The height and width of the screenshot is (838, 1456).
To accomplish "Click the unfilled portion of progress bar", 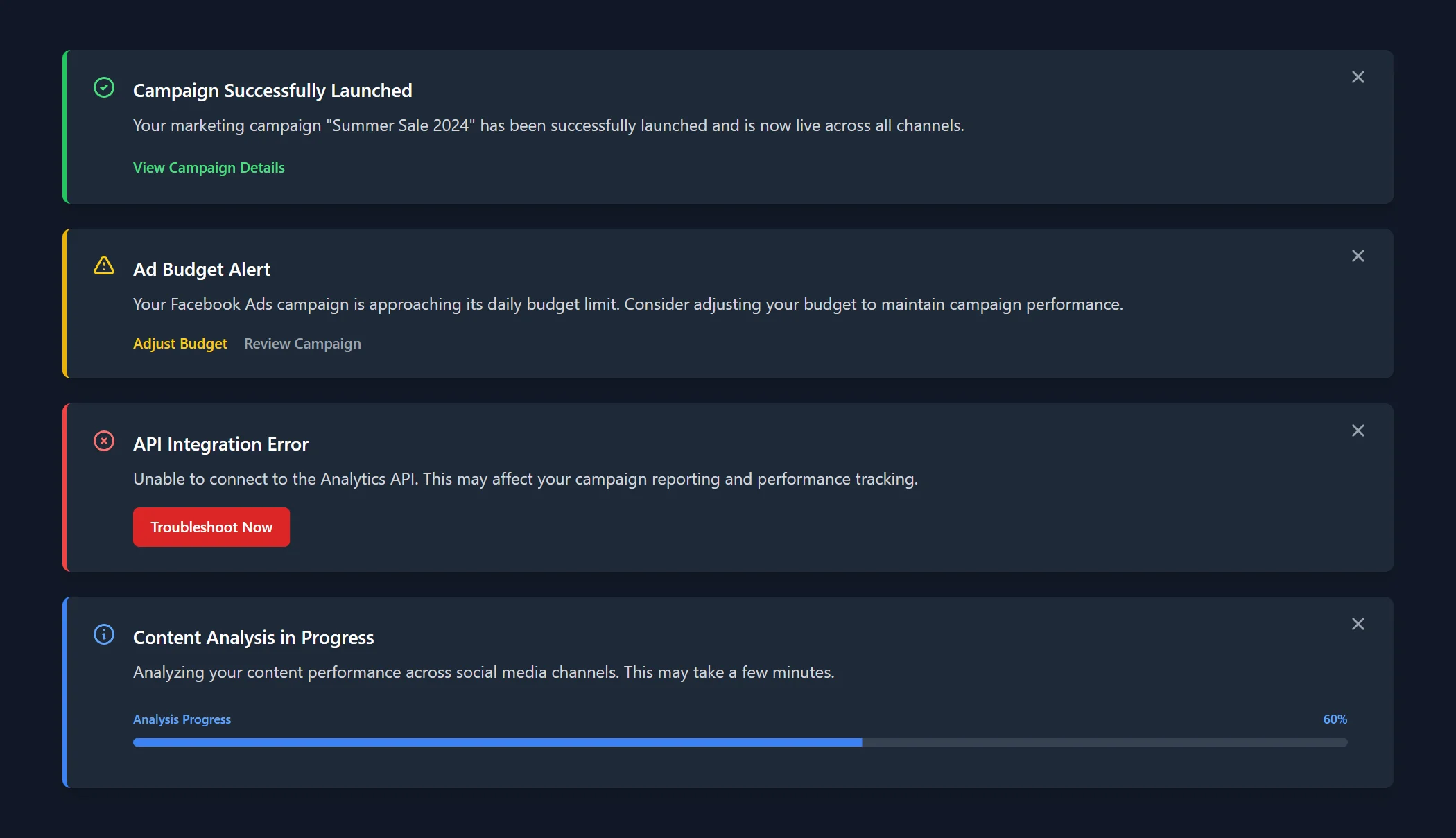I will 1105,742.
